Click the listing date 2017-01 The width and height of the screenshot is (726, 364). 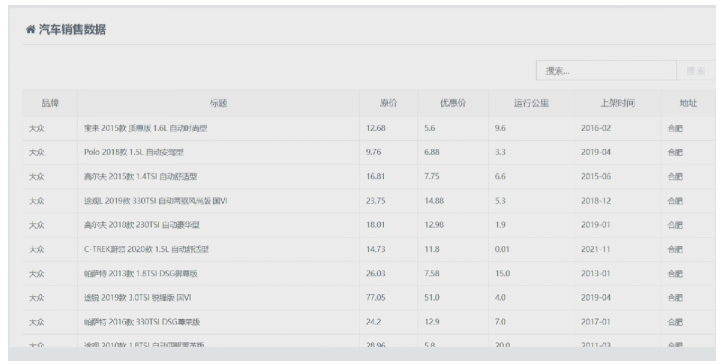click(x=596, y=322)
